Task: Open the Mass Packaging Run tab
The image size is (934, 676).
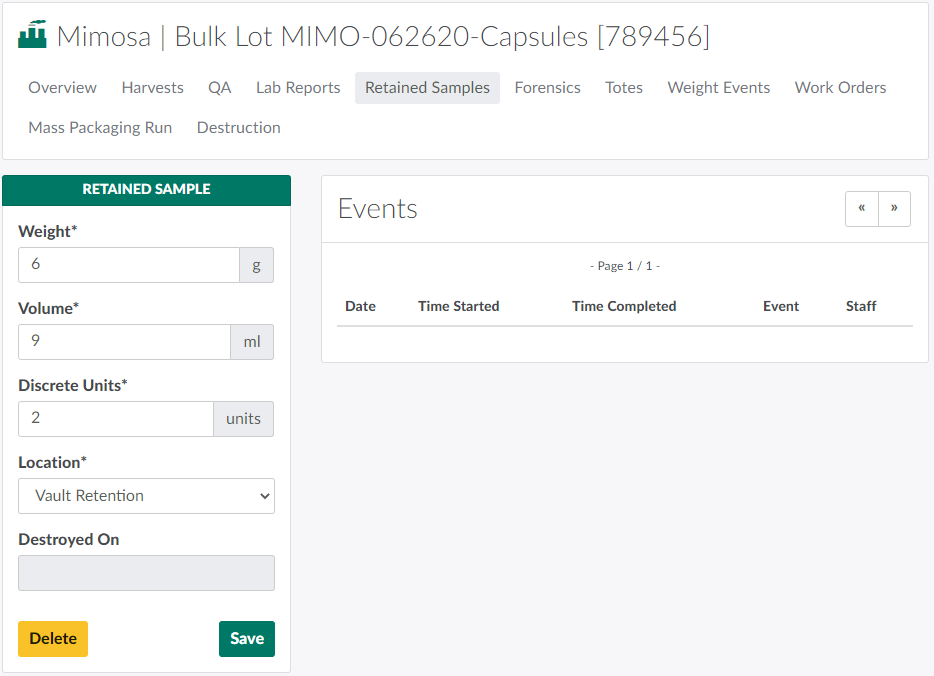Action: coord(100,128)
